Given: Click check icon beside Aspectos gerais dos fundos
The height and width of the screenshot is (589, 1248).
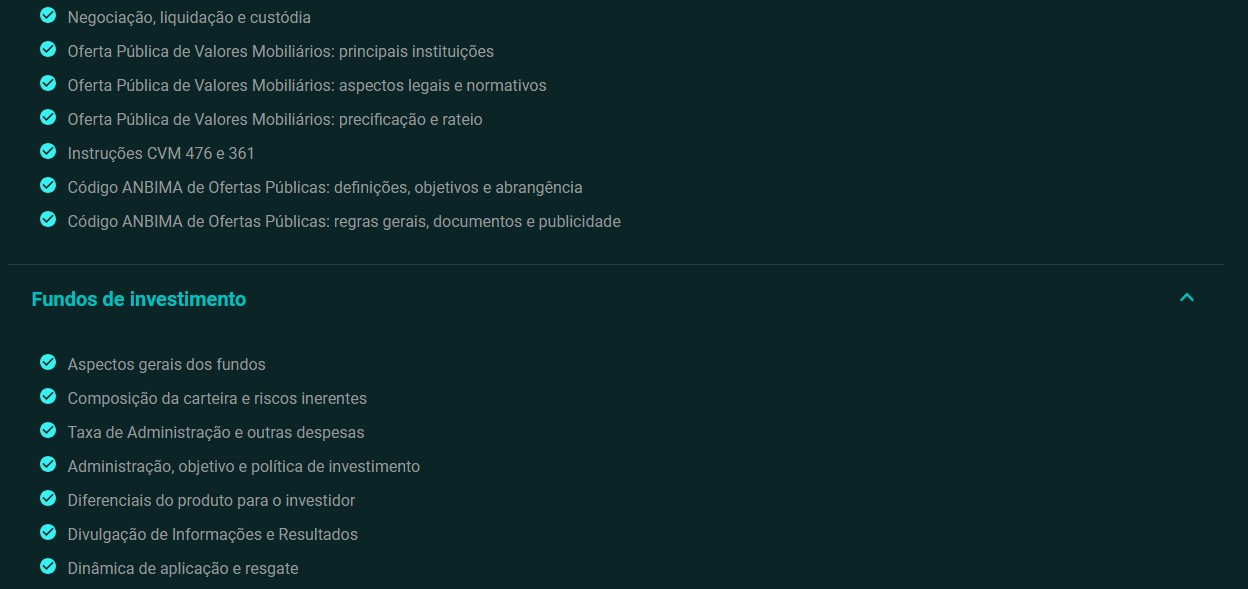Looking at the screenshot, I should pyautogui.click(x=47, y=363).
